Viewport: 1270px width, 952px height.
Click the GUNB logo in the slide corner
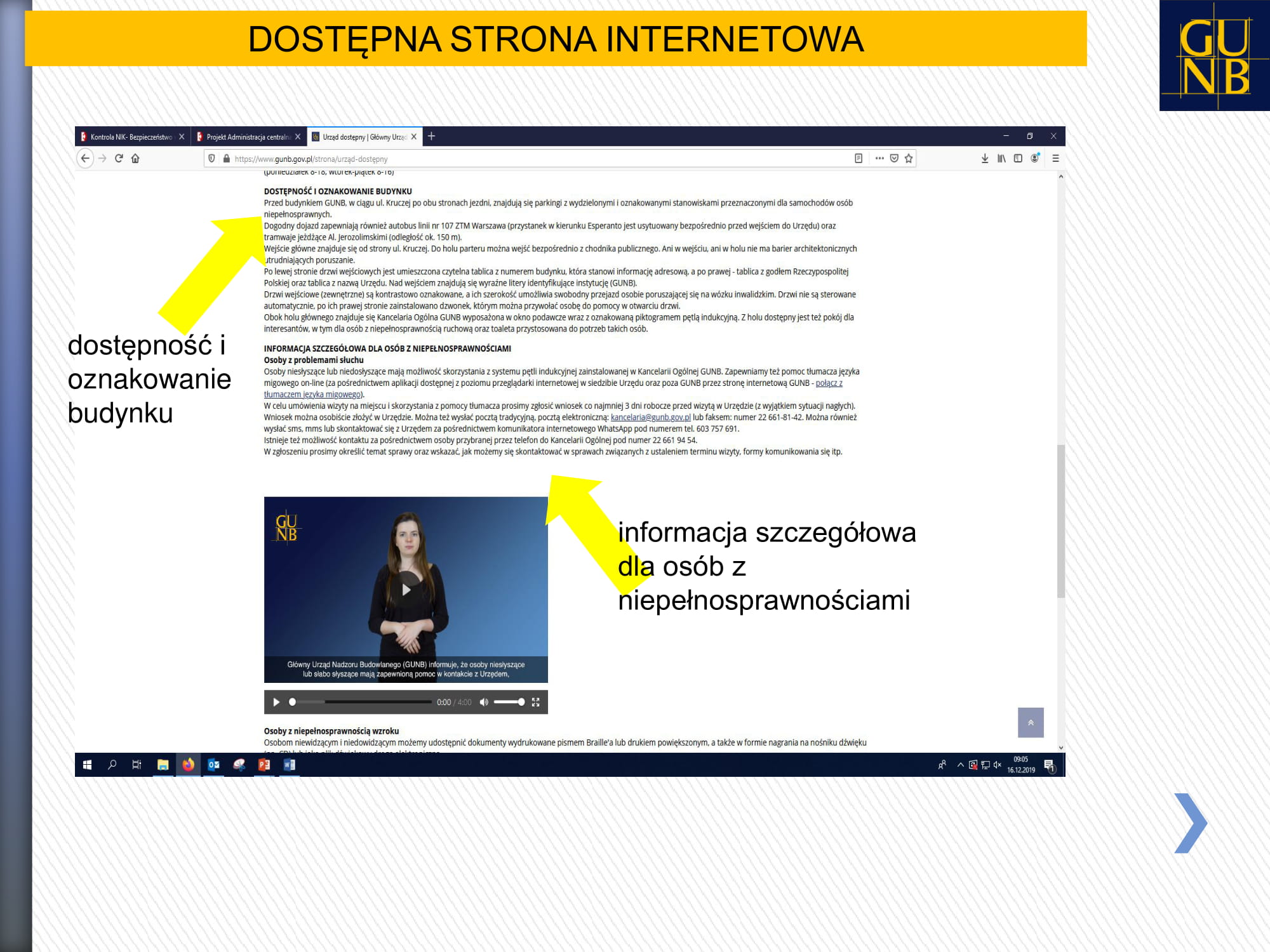(1215, 56)
